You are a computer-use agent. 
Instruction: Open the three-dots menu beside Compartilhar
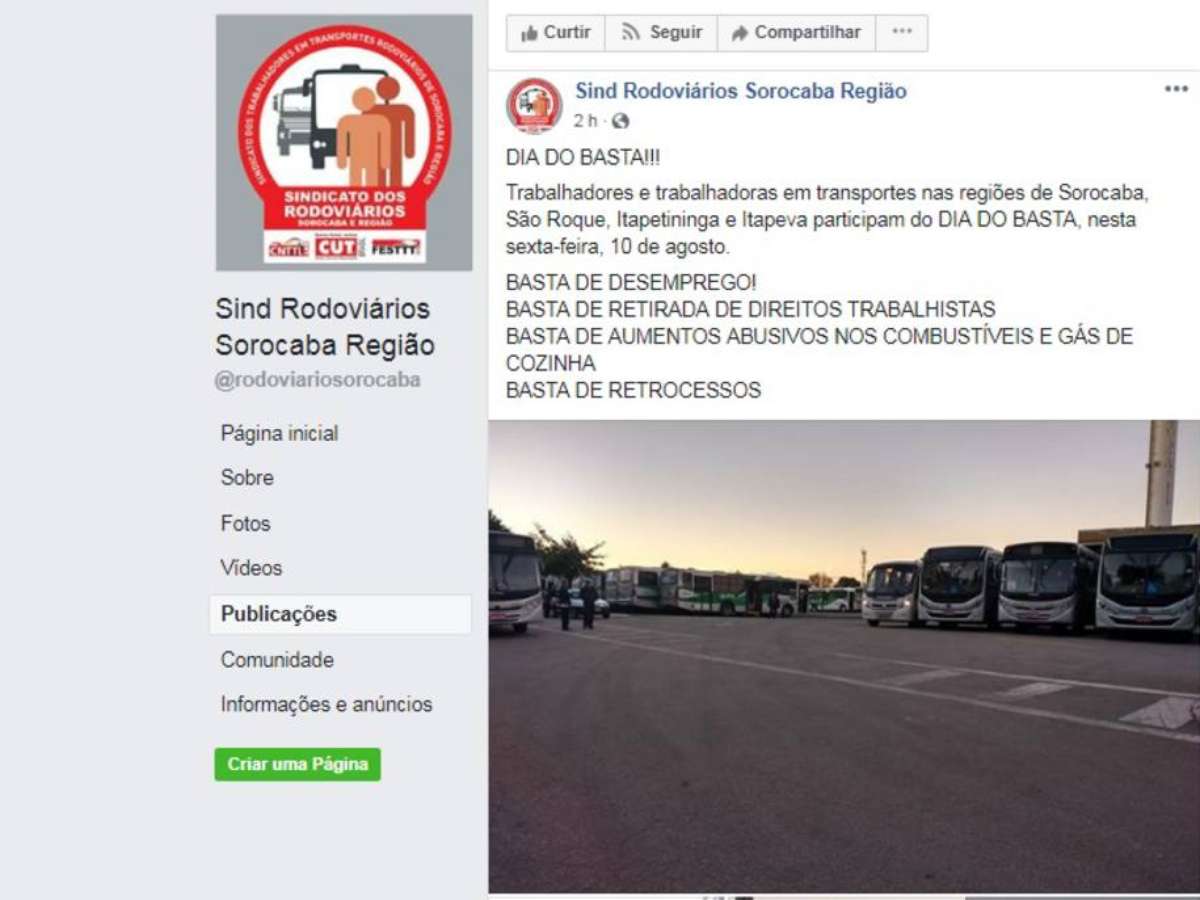tap(902, 33)
